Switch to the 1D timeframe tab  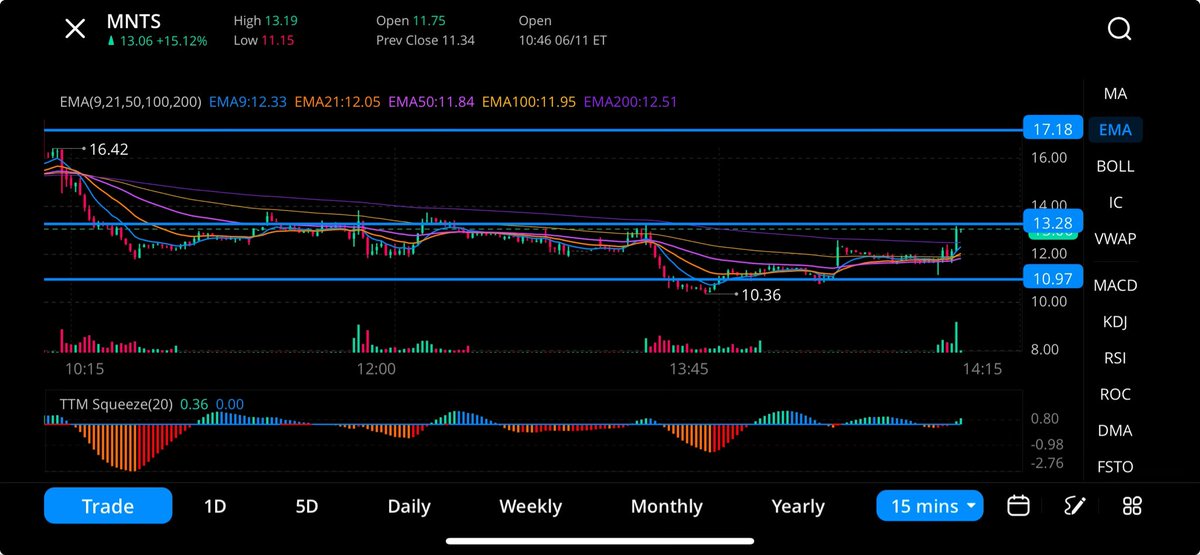coord(215,506)
